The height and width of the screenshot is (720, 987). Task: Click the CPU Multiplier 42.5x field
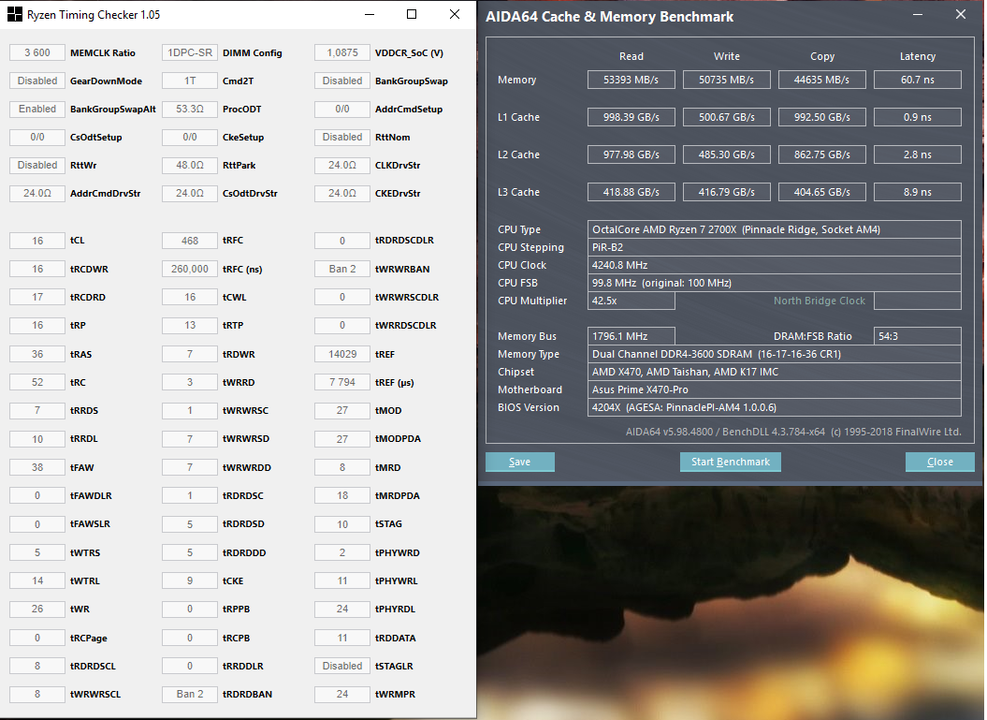tap(631, 301)
